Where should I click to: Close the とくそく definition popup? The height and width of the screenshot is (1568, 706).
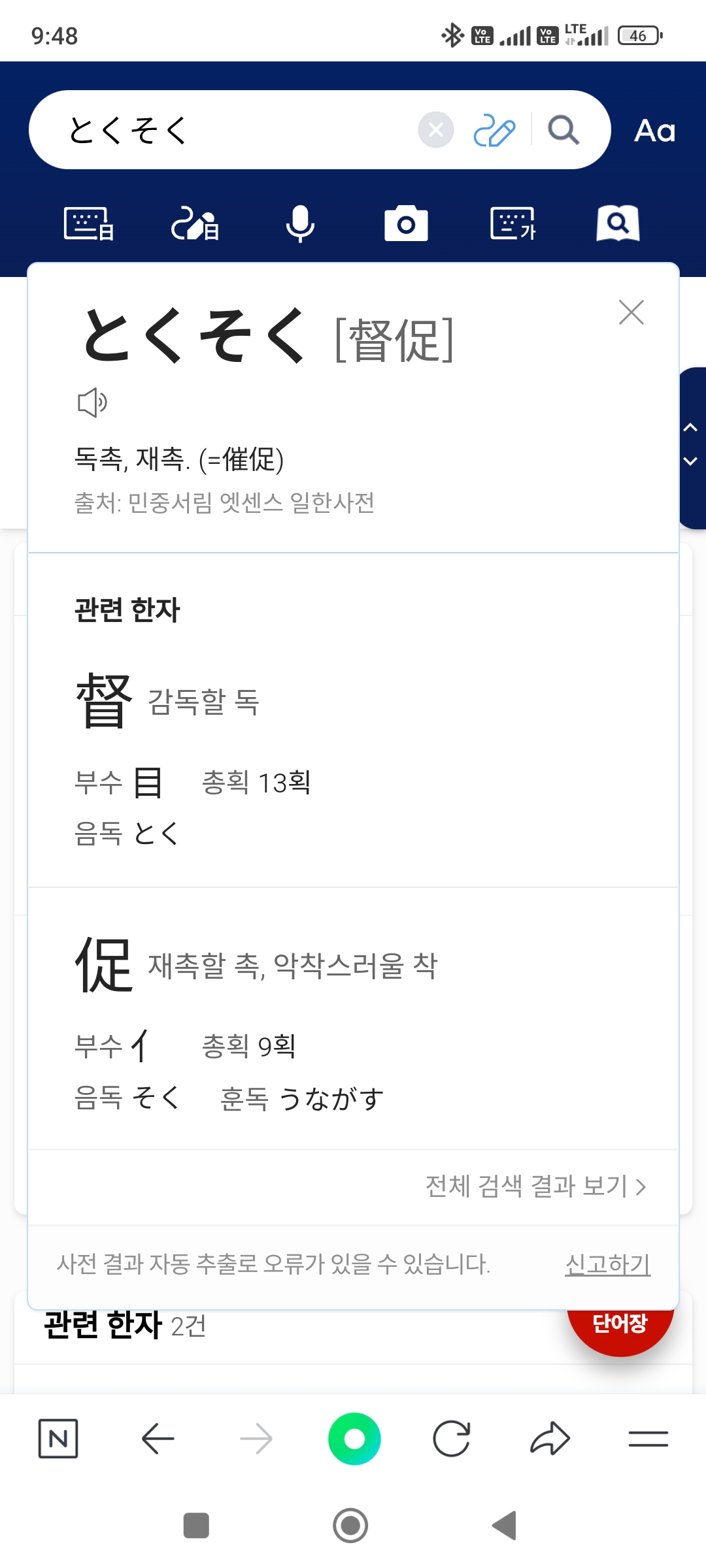coord(631,312)
